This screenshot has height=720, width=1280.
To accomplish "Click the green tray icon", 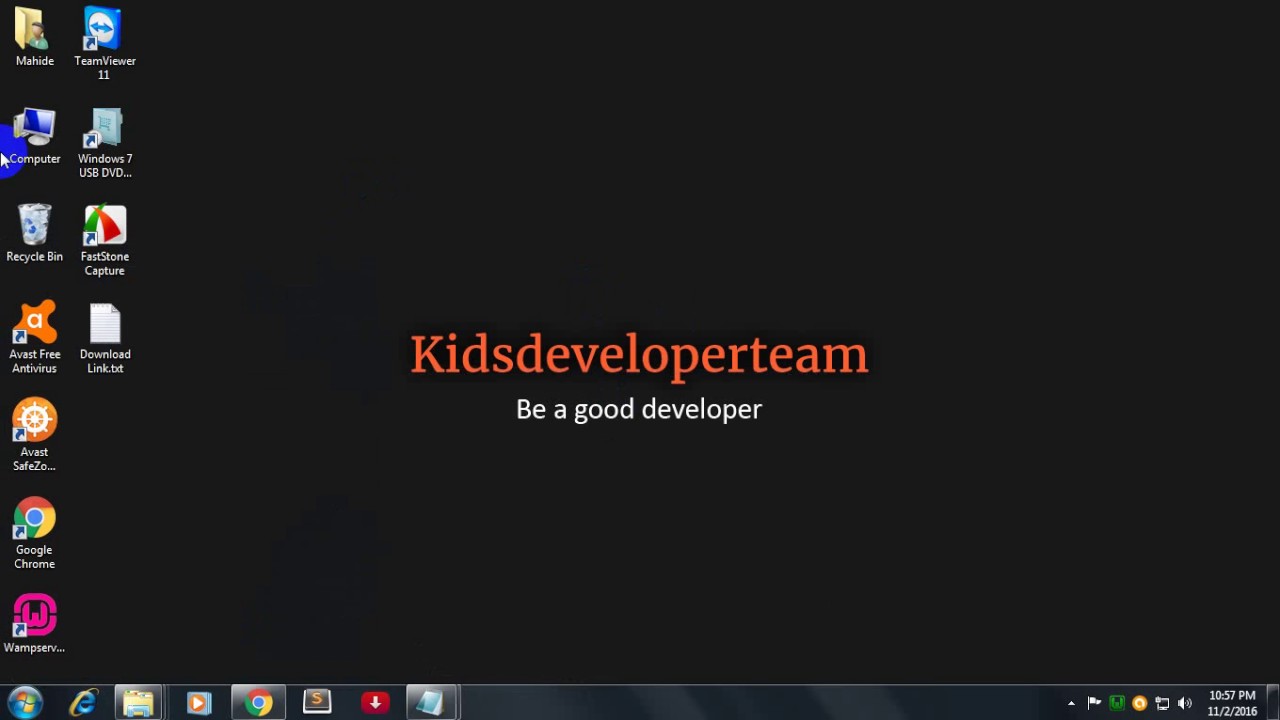I will point(1117,703).
